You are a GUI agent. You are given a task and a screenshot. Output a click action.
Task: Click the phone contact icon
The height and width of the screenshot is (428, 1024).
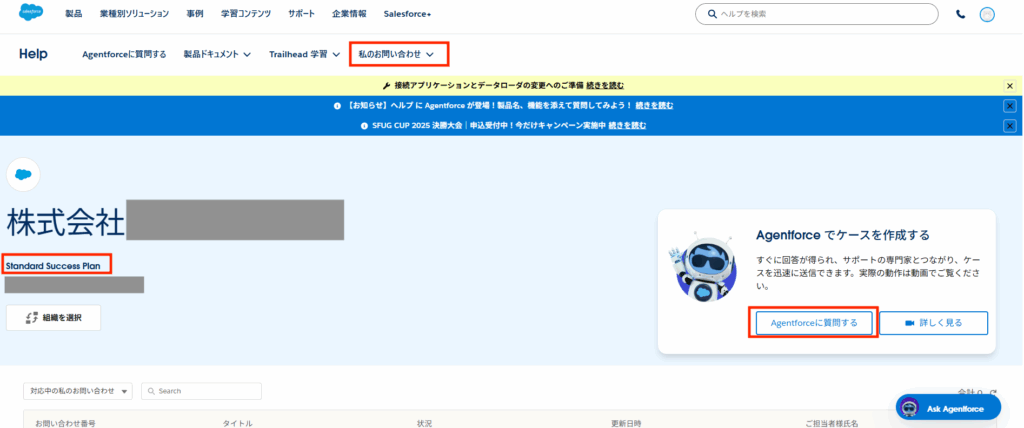pos(961,14)
